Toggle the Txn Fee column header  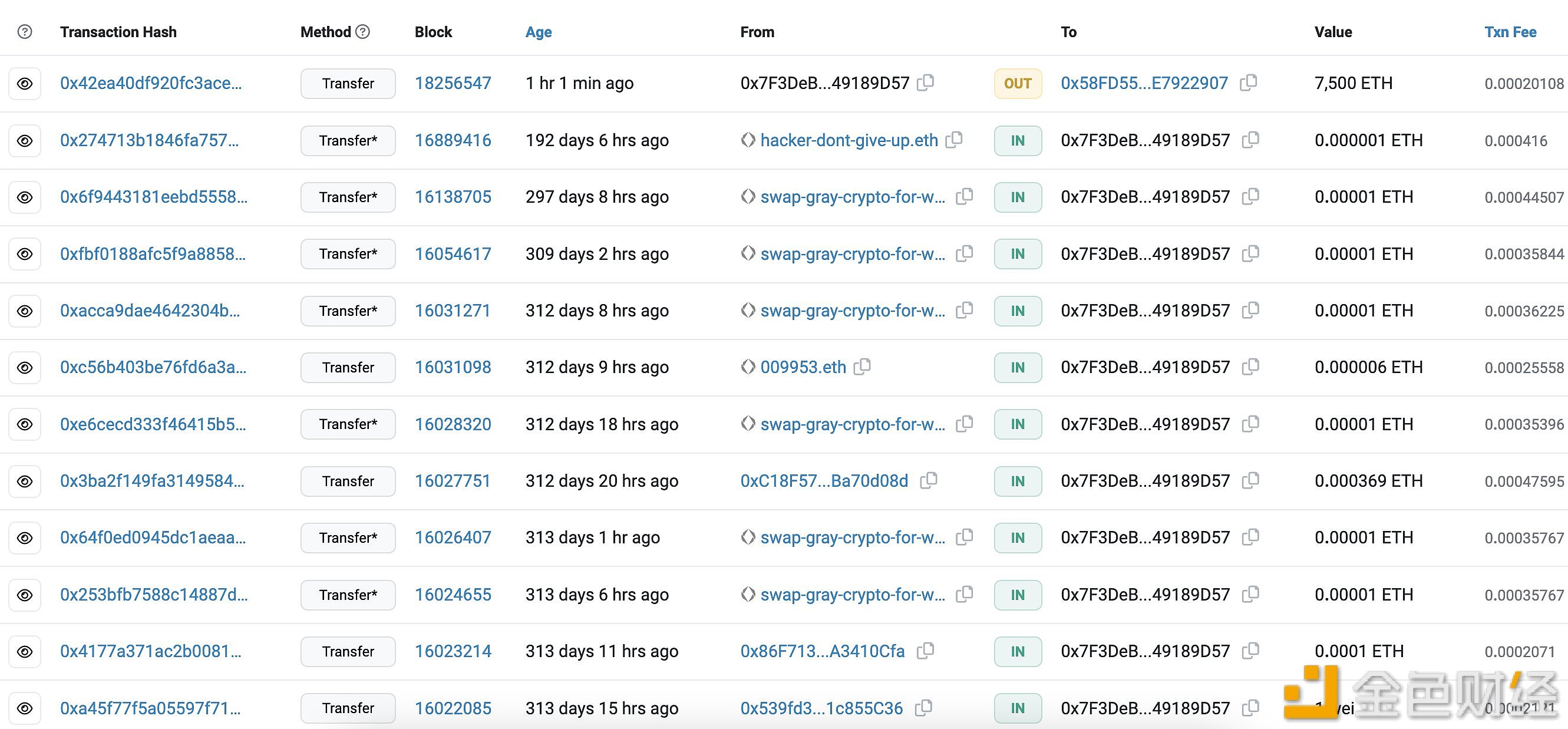click(1510, 32)
